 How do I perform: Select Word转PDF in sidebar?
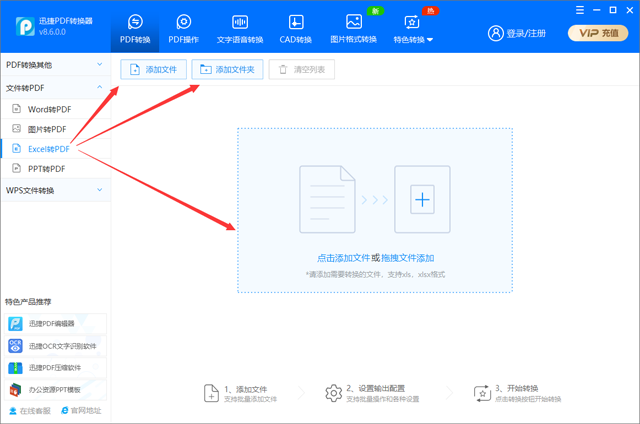pos(56,109)
